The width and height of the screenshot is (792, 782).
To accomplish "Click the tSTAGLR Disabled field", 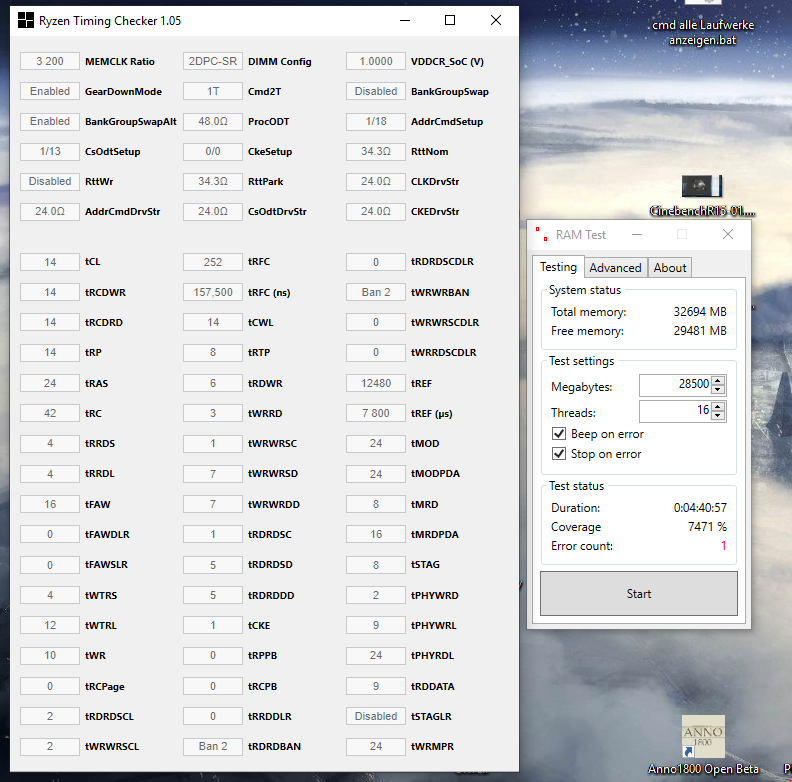I will pyautogui.click(x=376, y=716).
